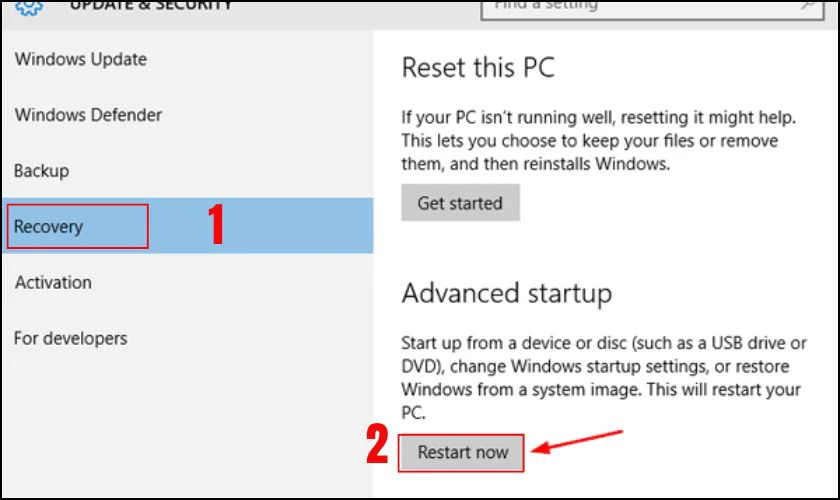Navigate to For developers
Viewport: 840px width, 500px height.
71,339
